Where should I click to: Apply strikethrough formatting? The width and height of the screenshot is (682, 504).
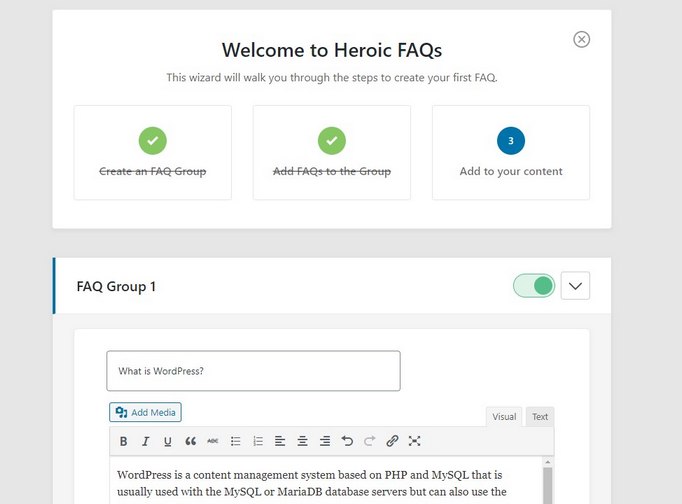[213, 441]
